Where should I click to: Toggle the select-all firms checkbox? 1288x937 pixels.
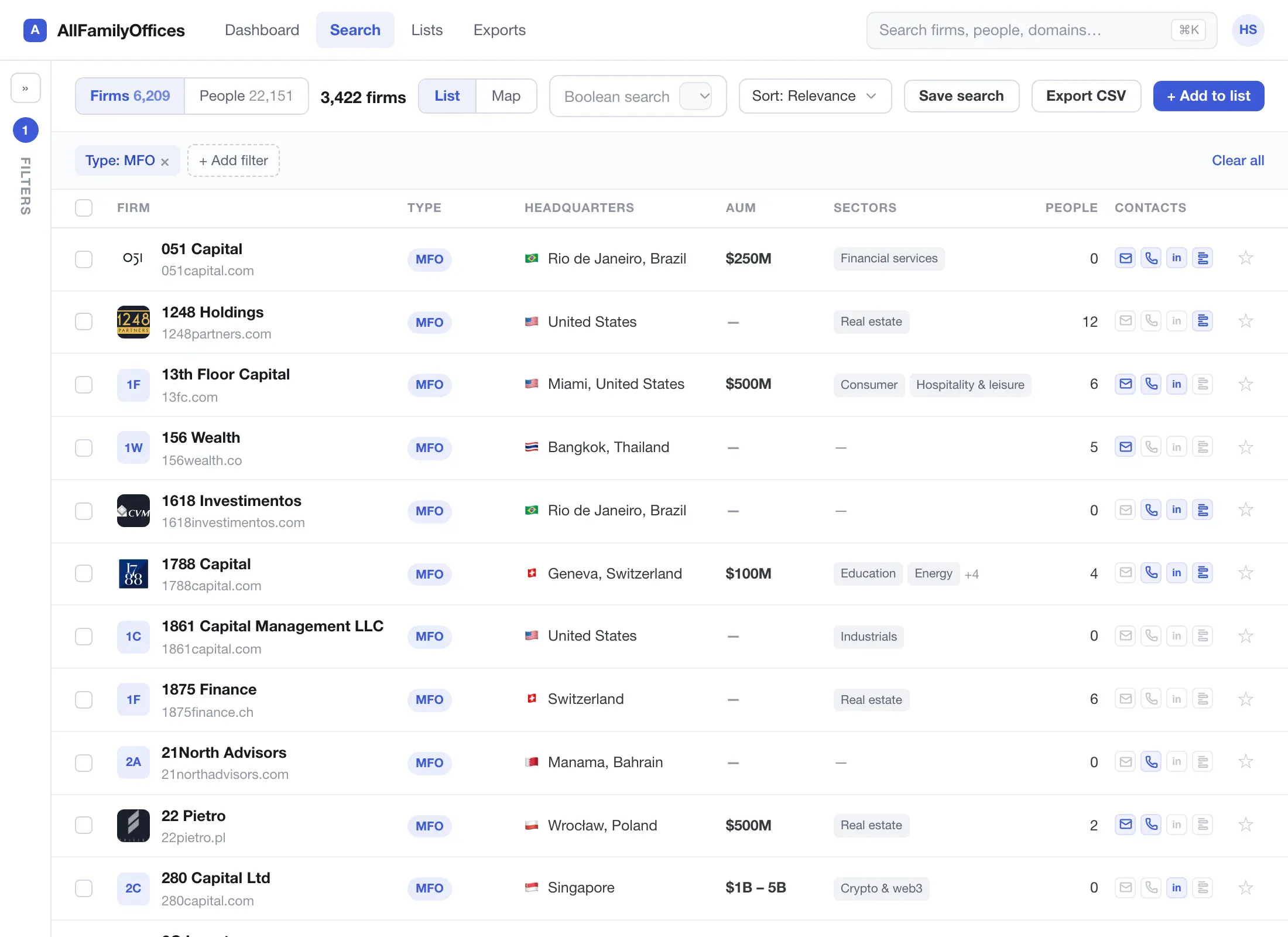84,208
